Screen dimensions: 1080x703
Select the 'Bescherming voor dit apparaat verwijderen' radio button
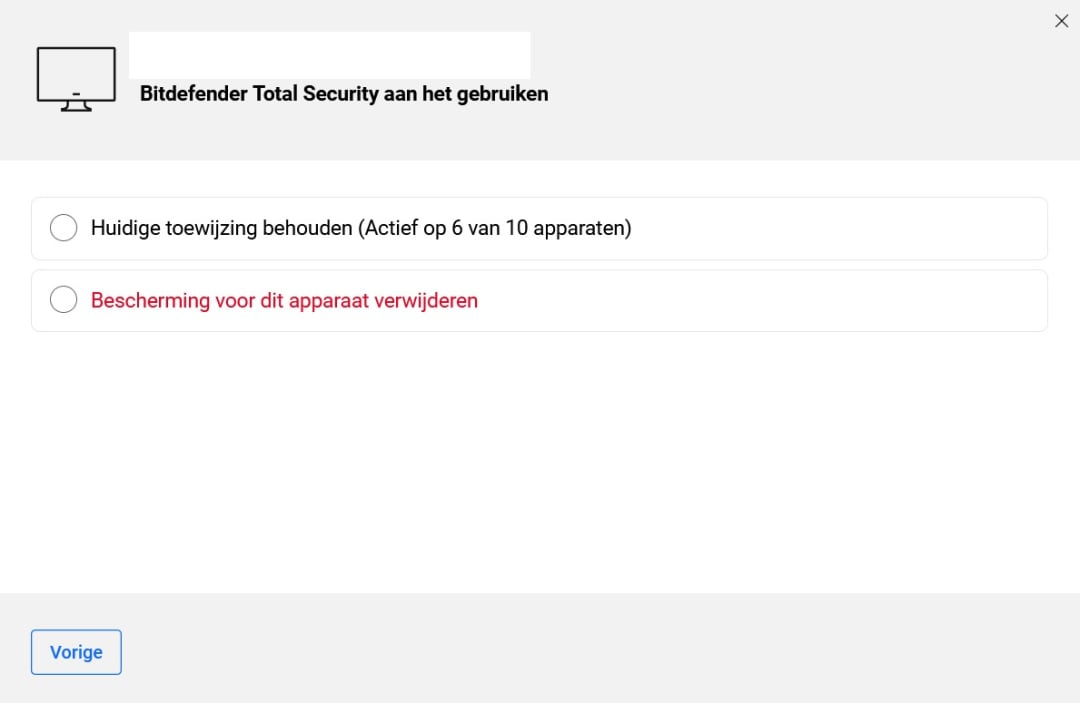point(63,300)
